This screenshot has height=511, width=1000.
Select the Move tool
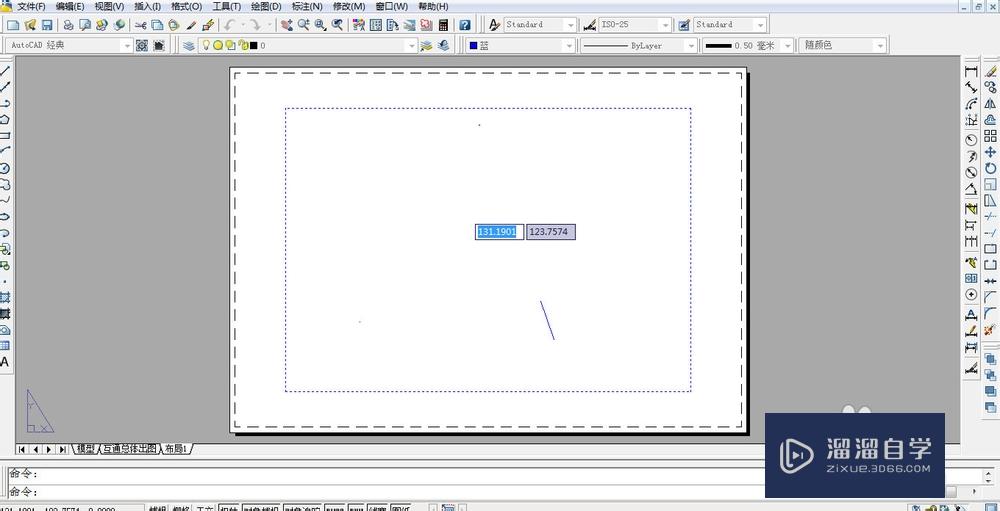[990, 152]
